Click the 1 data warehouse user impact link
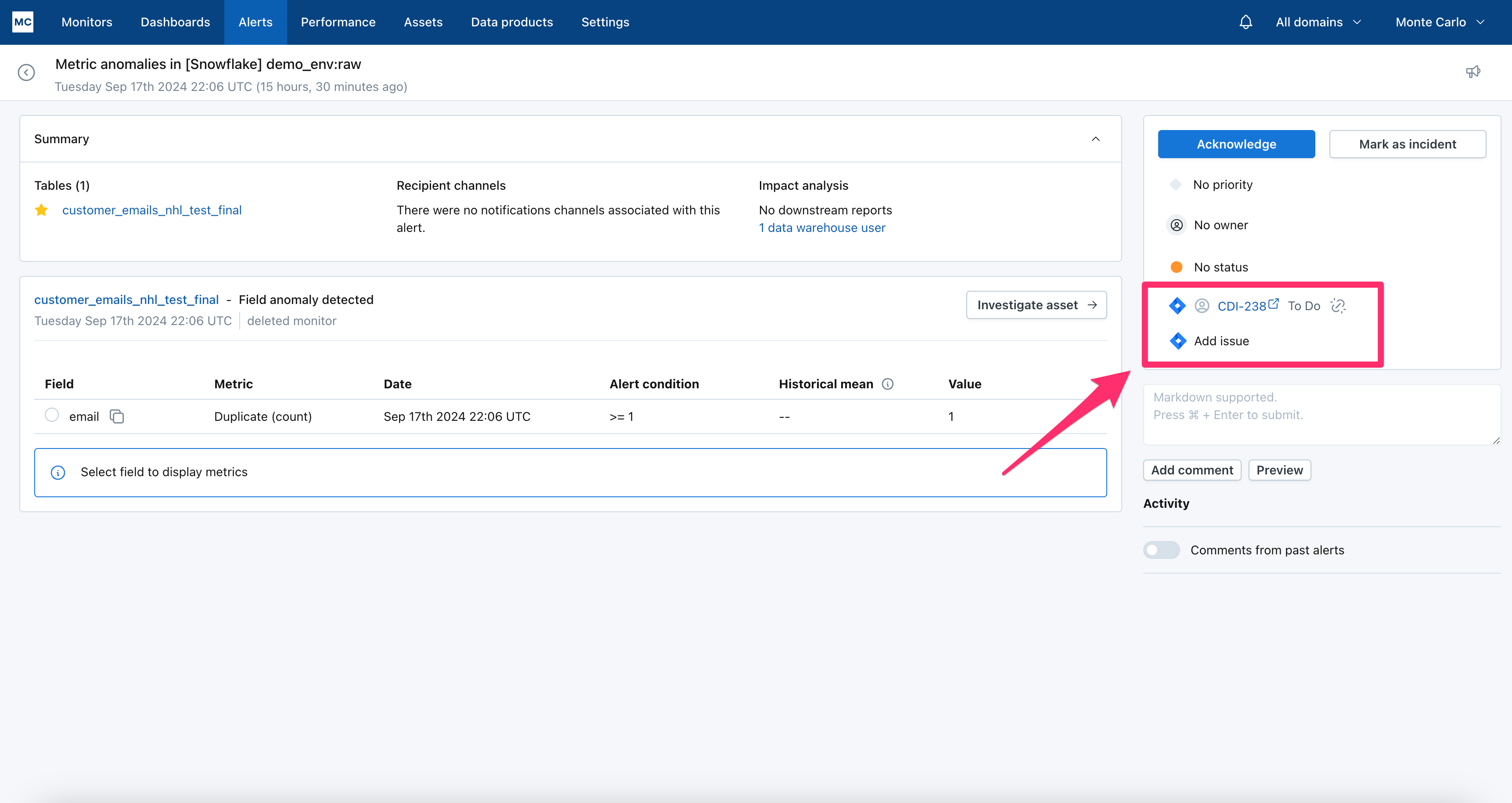Viewport: 1512px width, 803px height. coord(822,228)
